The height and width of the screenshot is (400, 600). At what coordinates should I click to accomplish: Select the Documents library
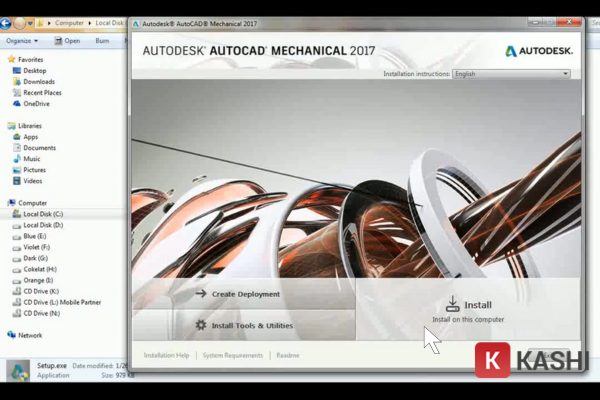click(x=40, y=148)
